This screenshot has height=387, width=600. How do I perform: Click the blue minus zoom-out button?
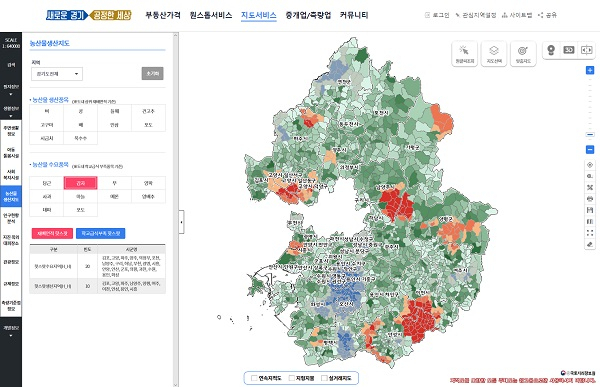pyautogui.click(x=590, y=150)
